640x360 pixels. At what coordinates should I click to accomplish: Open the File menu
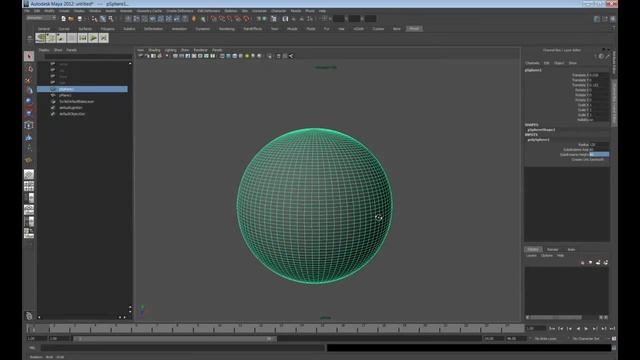tap(27, 11)
